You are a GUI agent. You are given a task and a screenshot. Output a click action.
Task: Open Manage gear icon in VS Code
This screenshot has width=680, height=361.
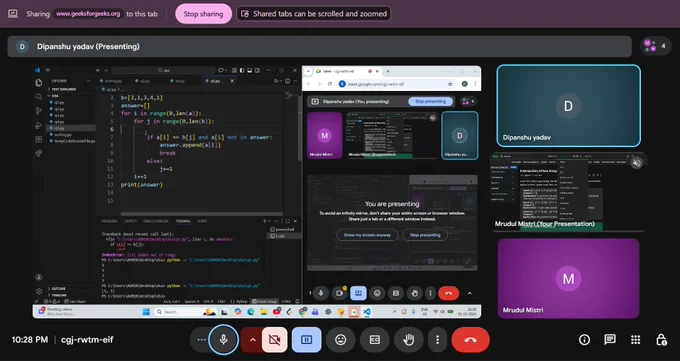click(39, 291)
